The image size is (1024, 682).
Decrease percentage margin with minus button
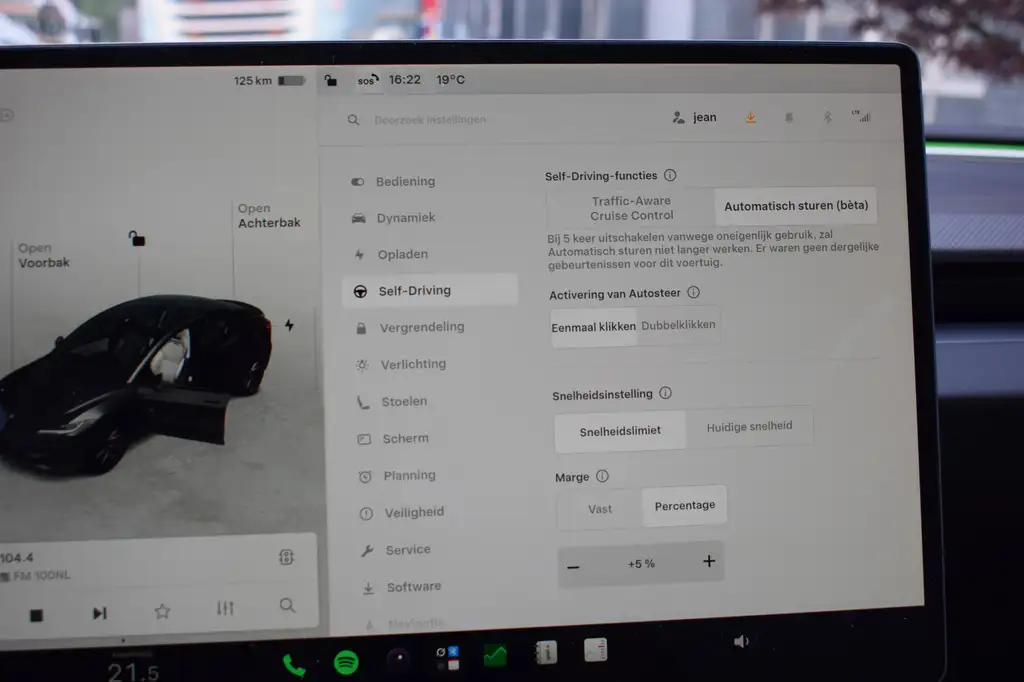click(x=573, y=567)
